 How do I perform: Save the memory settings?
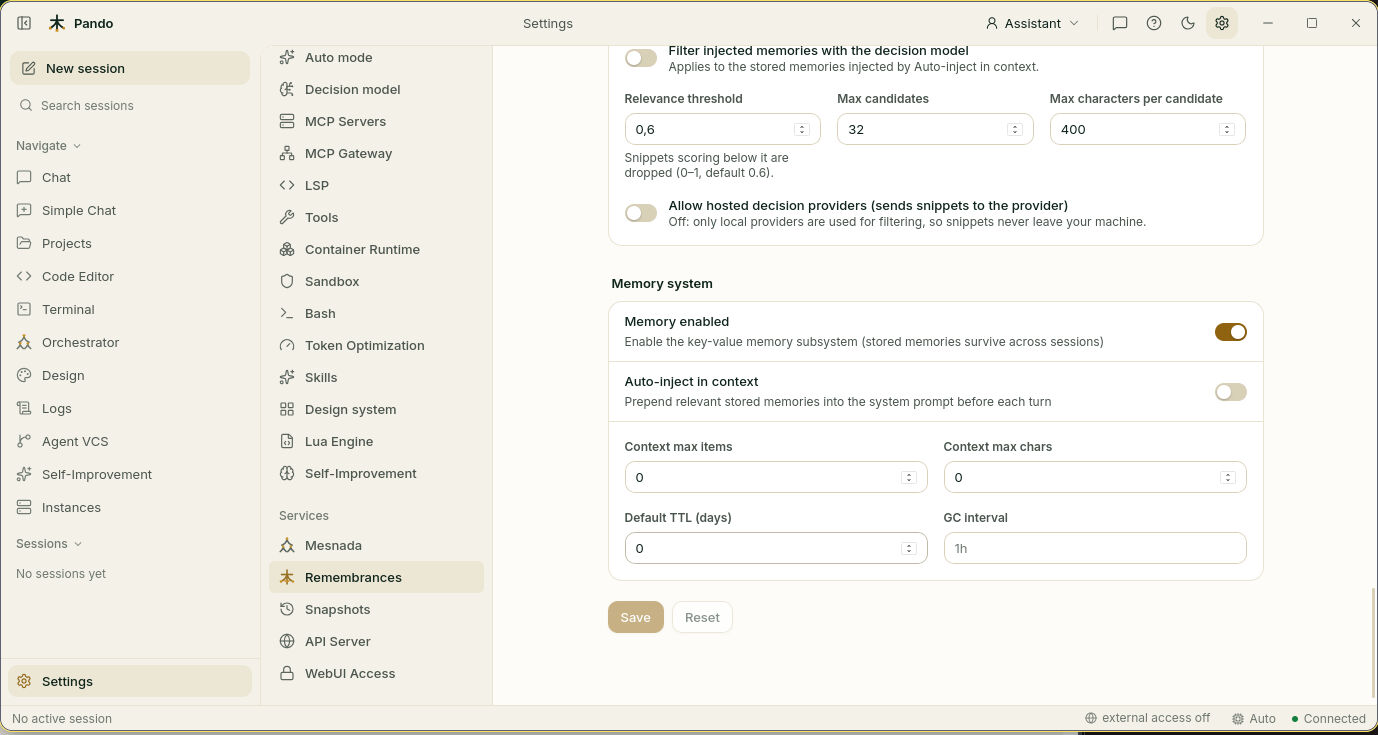tap(636, 617)
